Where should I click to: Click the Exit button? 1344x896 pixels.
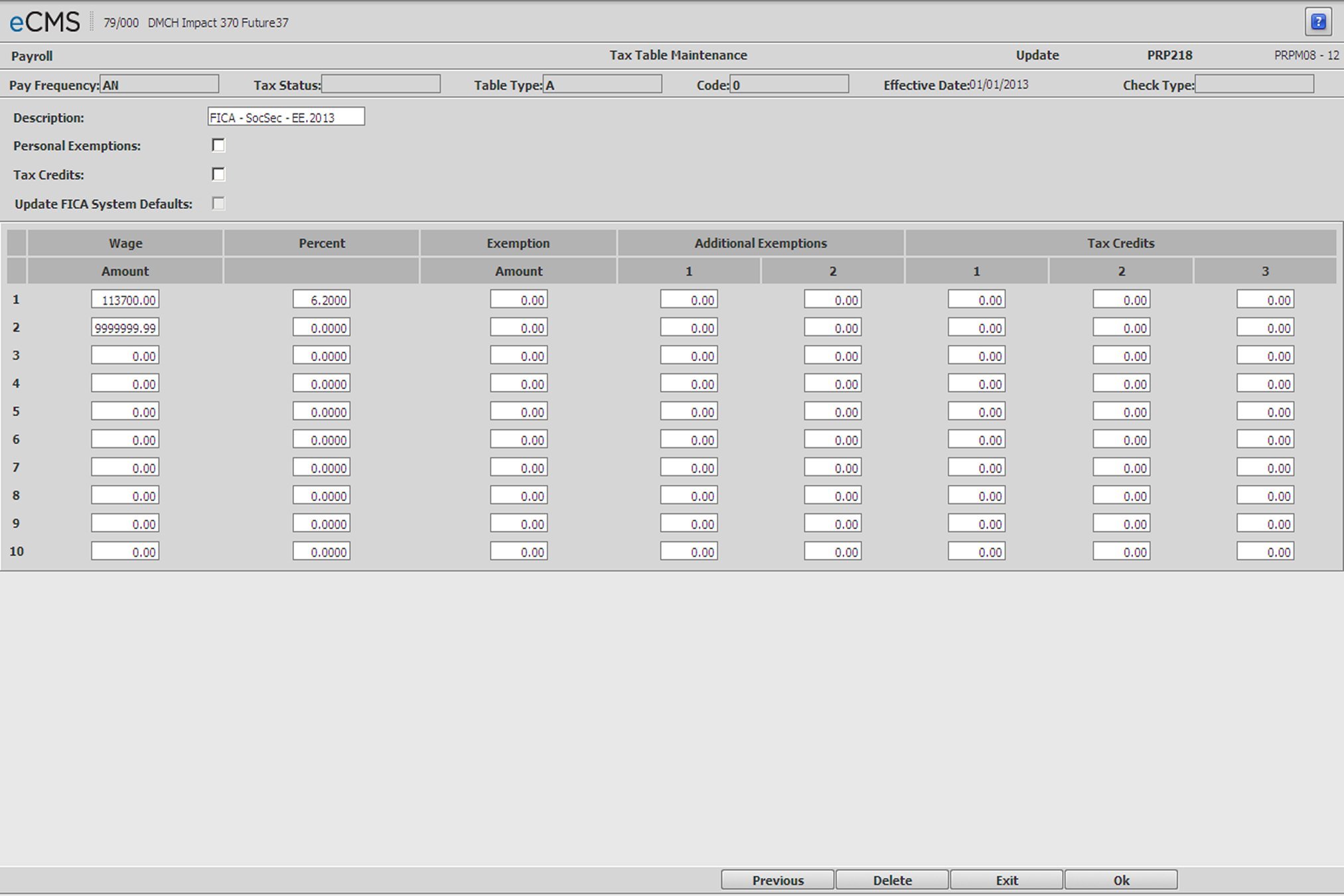pos(1006,879)
